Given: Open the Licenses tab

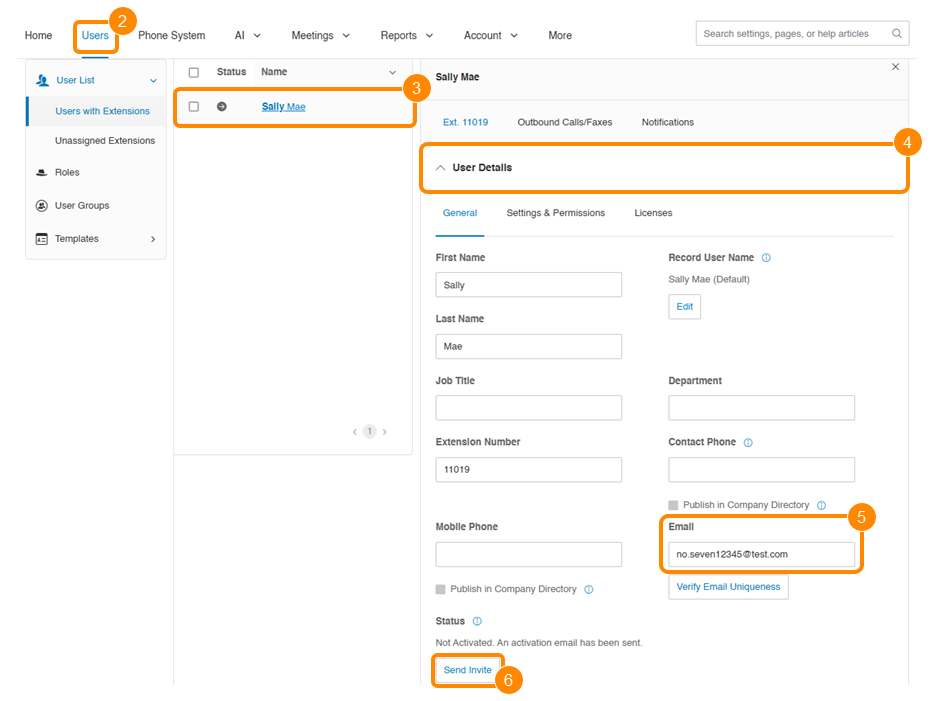Looking at the screenshot, I should click(x=653, y=213).
